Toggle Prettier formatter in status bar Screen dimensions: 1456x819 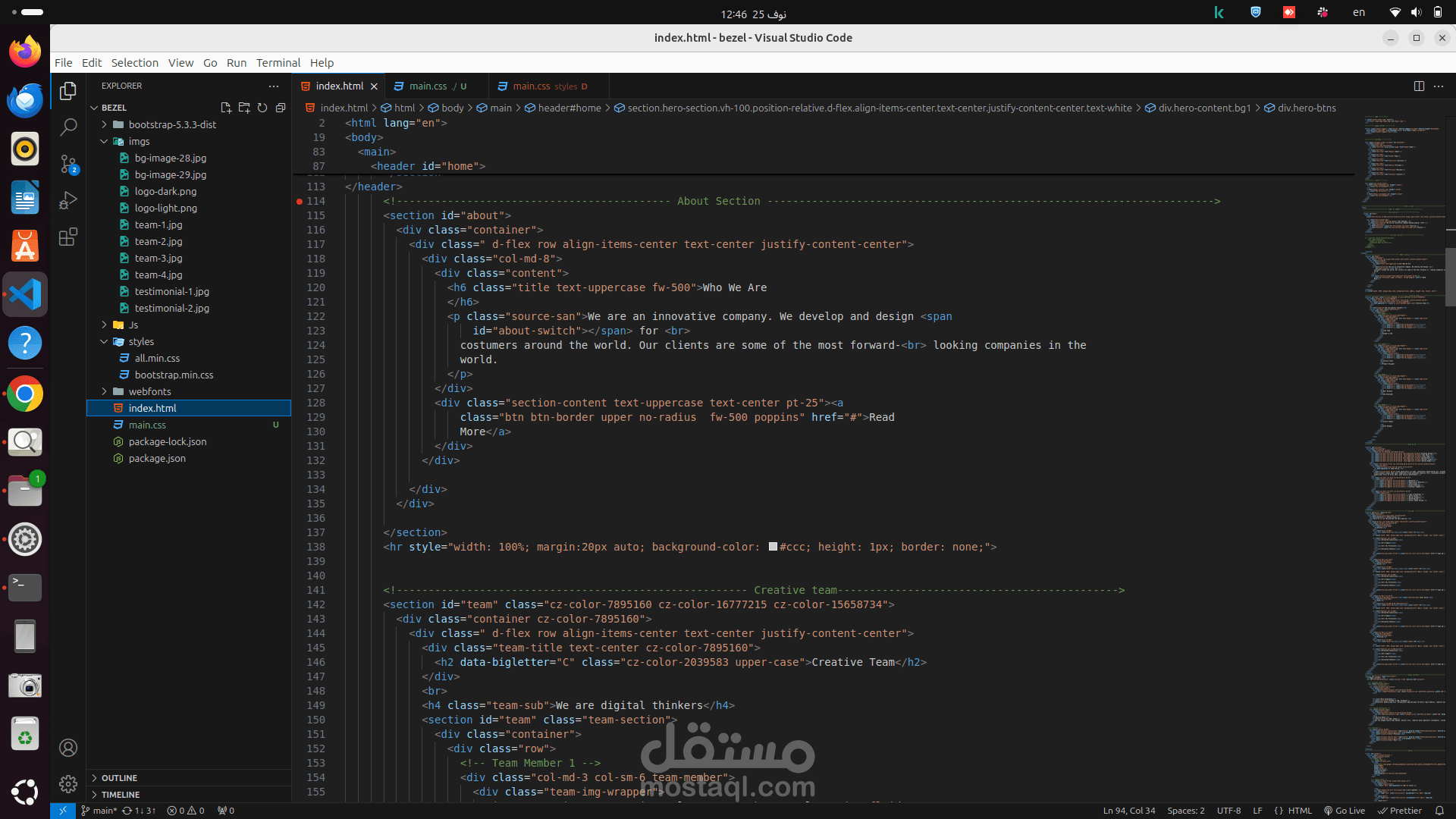pos(1400,811)
